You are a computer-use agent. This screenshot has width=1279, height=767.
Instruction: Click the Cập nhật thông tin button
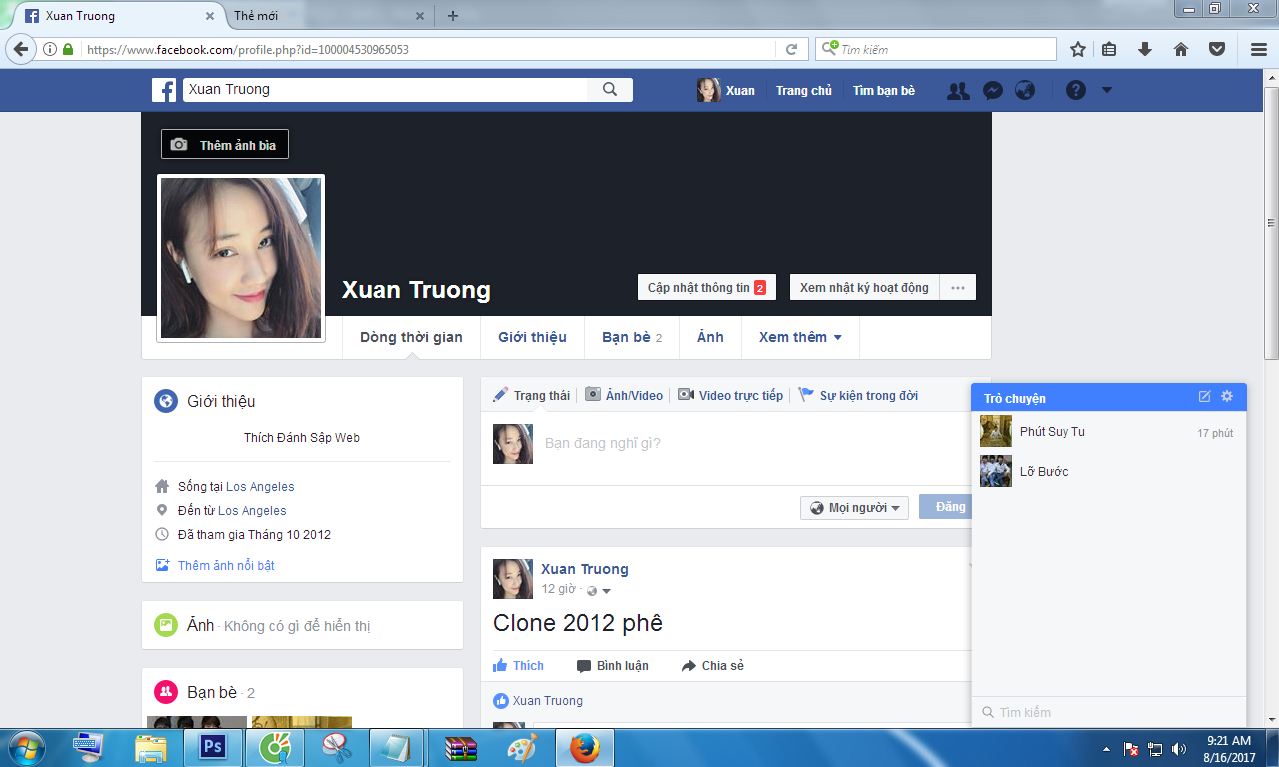707,287
